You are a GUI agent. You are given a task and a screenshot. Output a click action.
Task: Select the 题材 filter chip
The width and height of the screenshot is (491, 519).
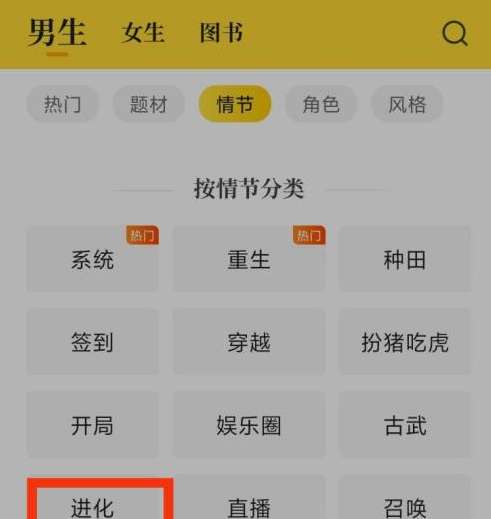[149, 104]
